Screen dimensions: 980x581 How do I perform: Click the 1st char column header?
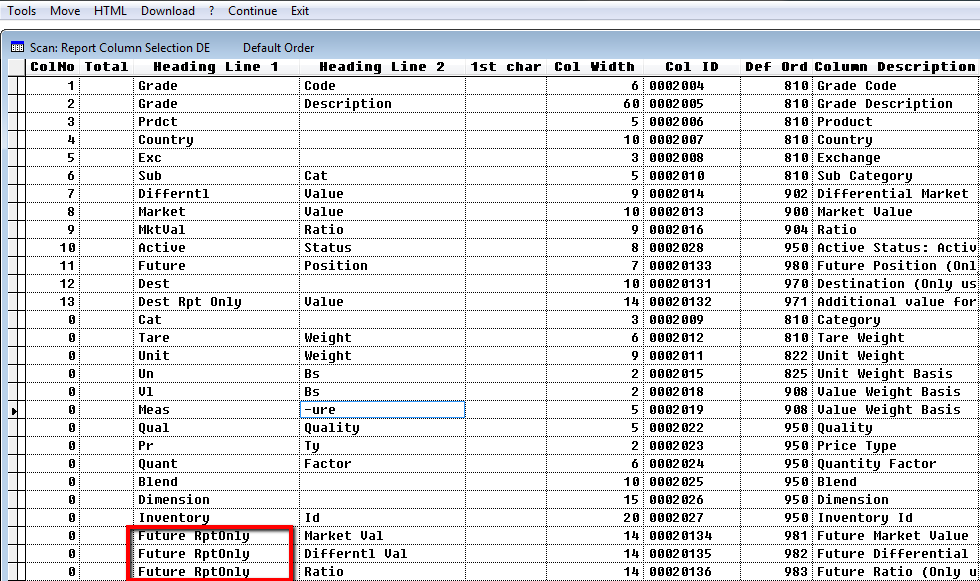[x=506, y=67]
